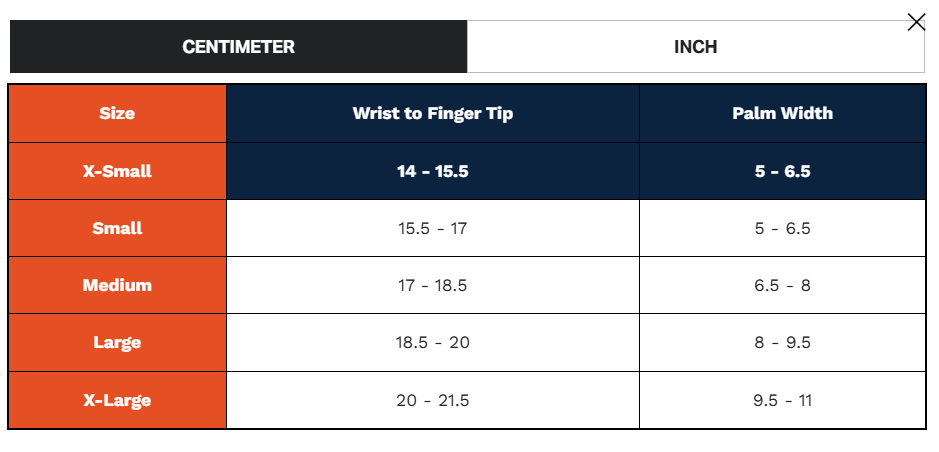Select the Small size row label
939x452 pixels.
(x=117, y=228)
